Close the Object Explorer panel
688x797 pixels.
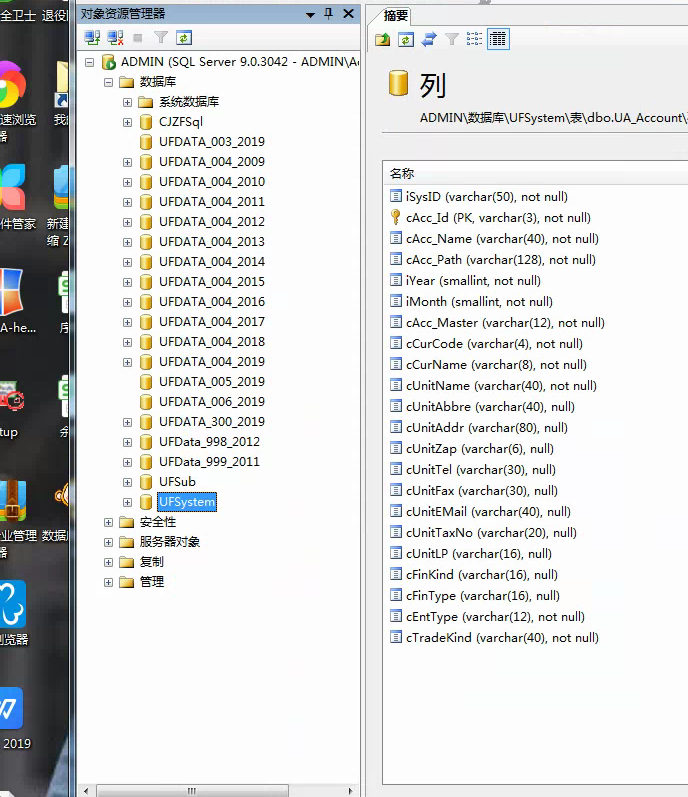pyautogui.click(x=349, y=14)
